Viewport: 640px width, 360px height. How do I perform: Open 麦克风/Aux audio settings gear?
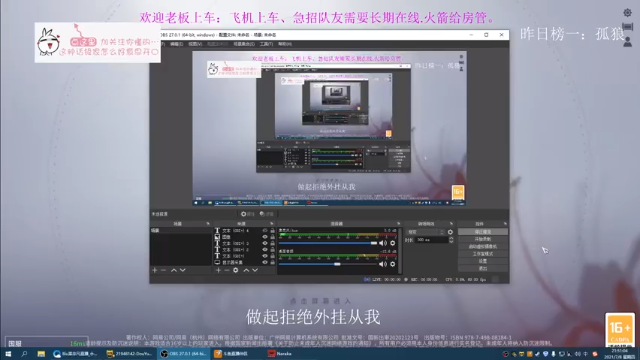(393, 243)
